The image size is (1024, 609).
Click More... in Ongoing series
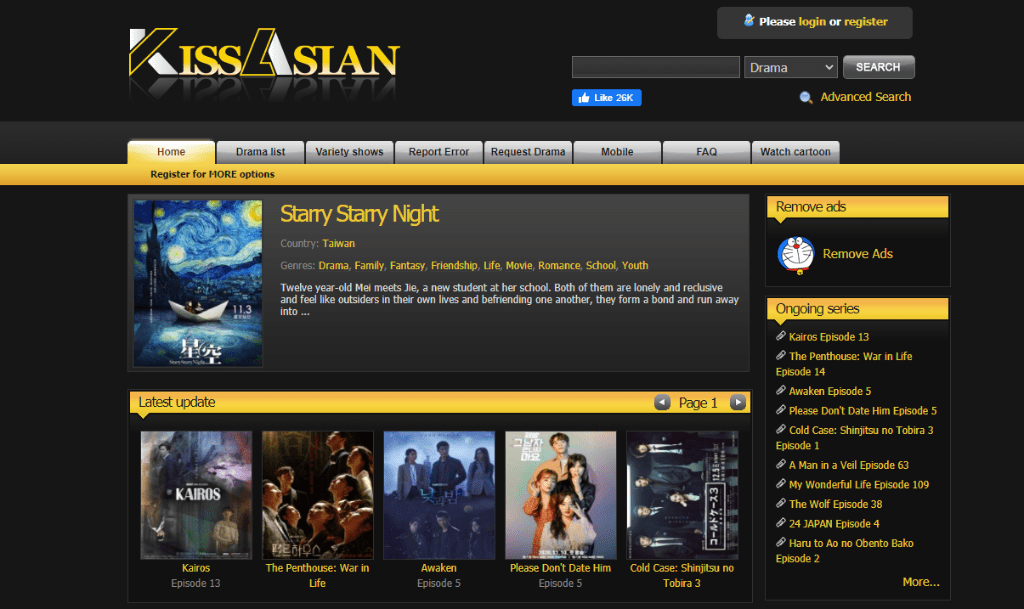pyautogui.click(x=921, y=582)
